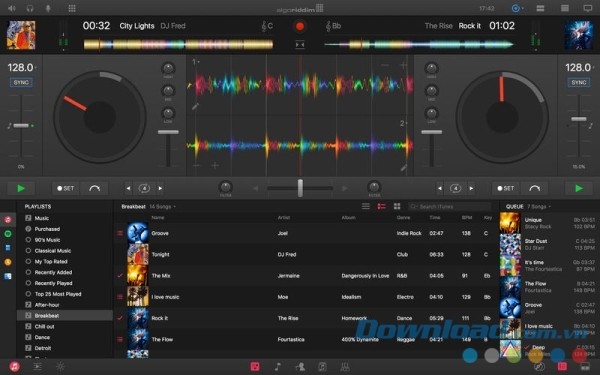Set cue point on right deck
This screenshot has height=375, width=600.
pyautogui.click(x=505, y=188)
